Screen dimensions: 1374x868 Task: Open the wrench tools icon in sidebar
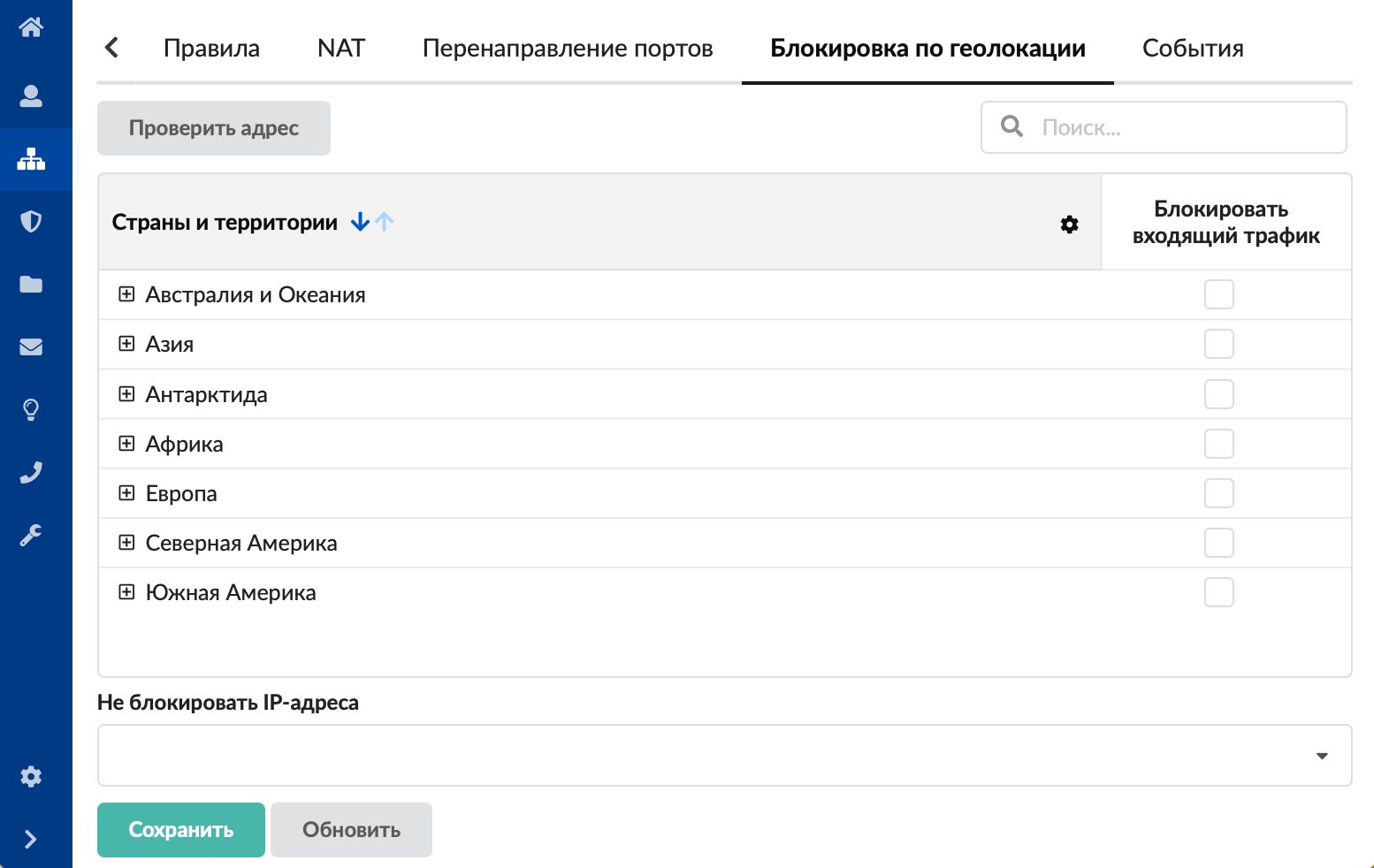click(x=31, y=535)
